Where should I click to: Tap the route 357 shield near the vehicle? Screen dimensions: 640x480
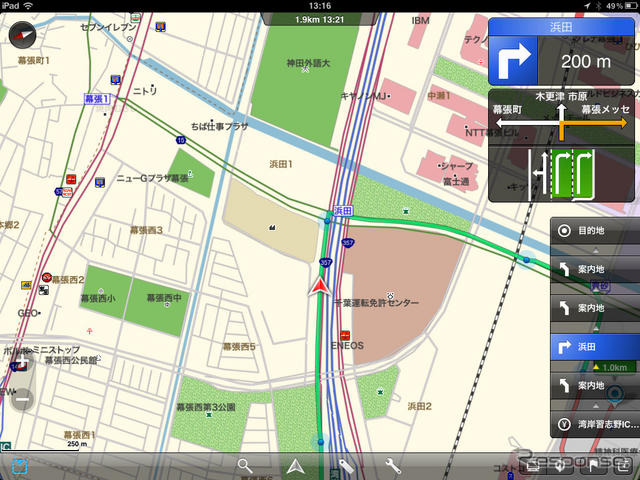click(x=325, y=262)
